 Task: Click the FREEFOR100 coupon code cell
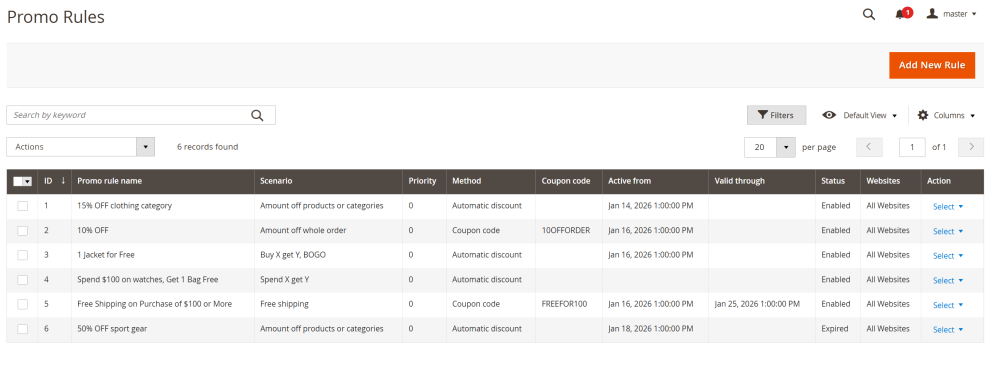point(564,304)
